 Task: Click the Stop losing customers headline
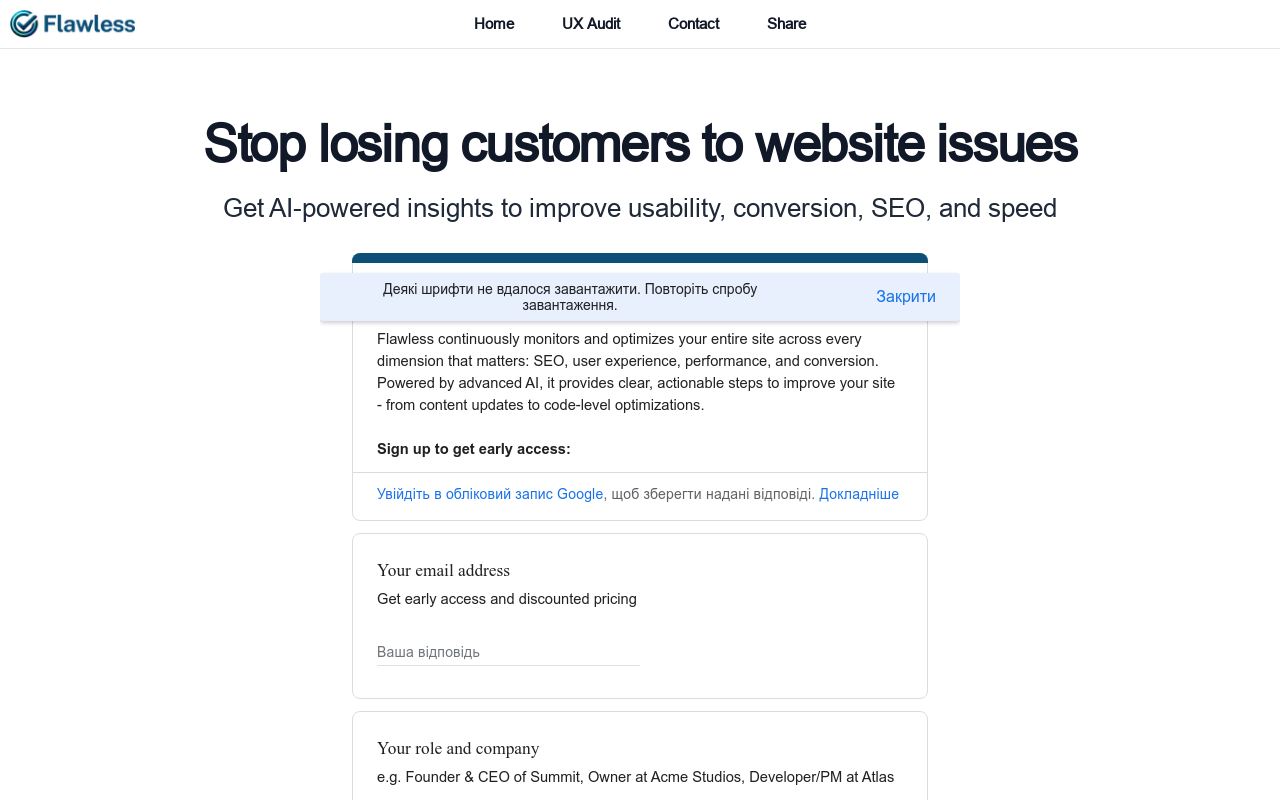(x=640, y=143)
